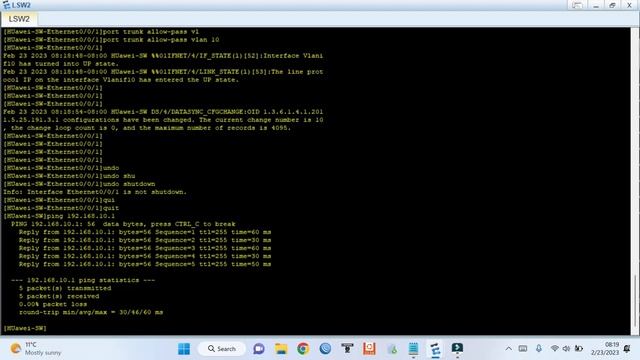This screenshot has height=360, width=640.
Task: Click the 'undo shutdown' command line
Action: tap(79, 184)
